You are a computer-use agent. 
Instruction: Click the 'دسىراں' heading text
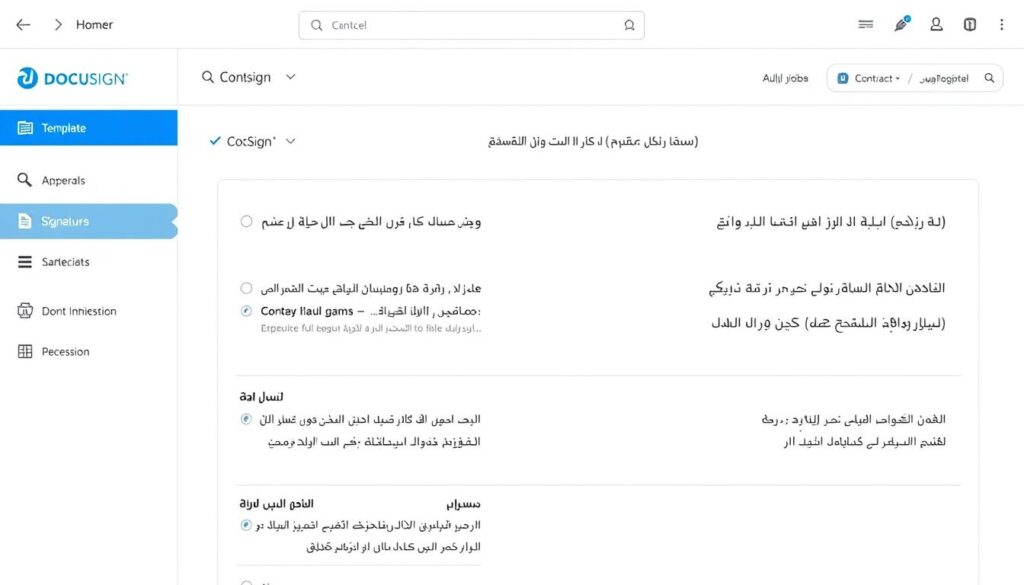[464, 504]
